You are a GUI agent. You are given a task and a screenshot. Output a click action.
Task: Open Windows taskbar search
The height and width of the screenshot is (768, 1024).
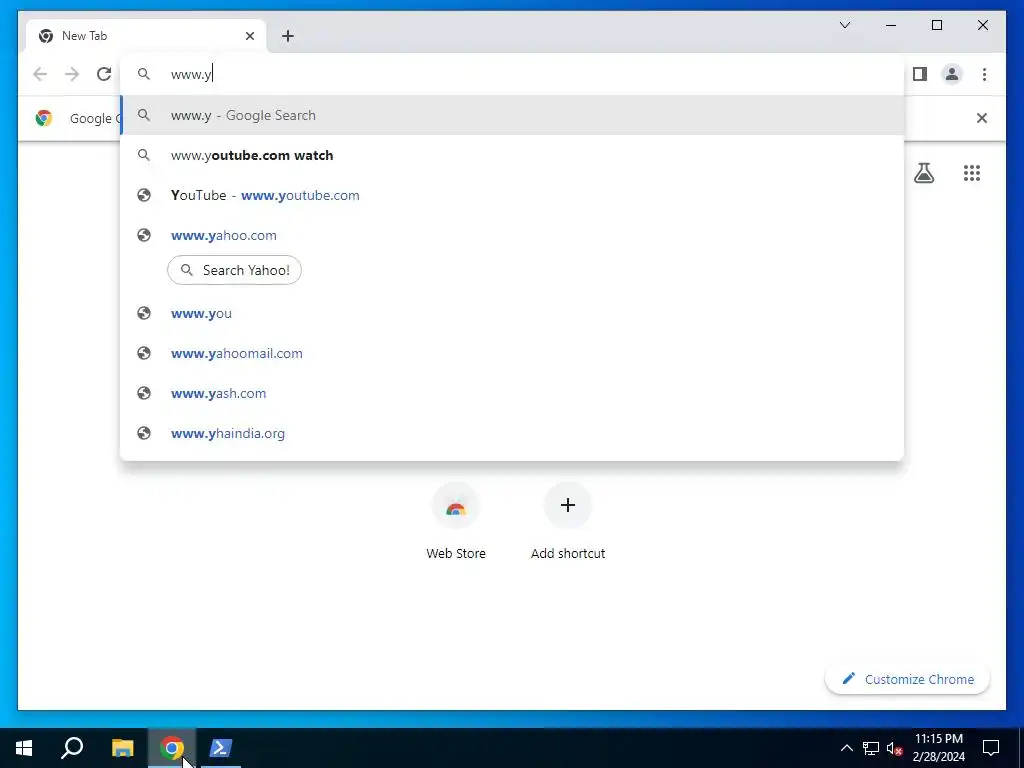point(72,748)
